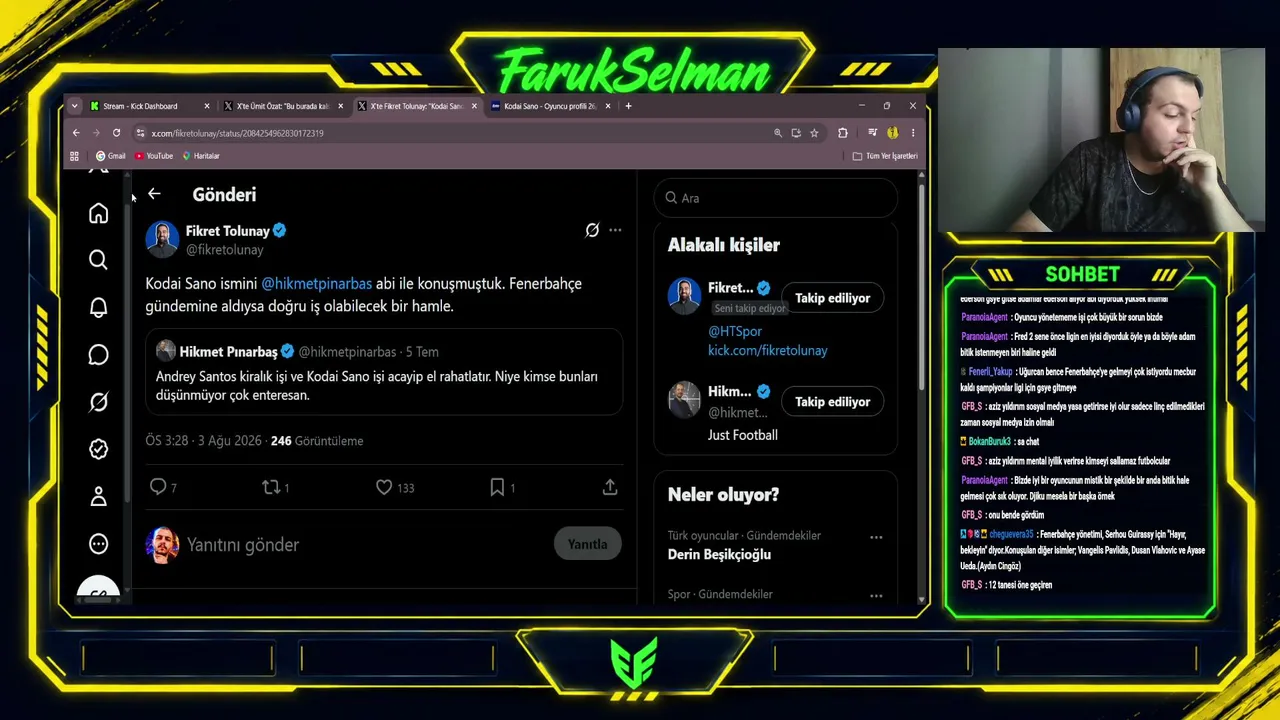This screenshot has width=1280, height=720.
Task: Click the Yanıtla button
Action: click(588, 544)
